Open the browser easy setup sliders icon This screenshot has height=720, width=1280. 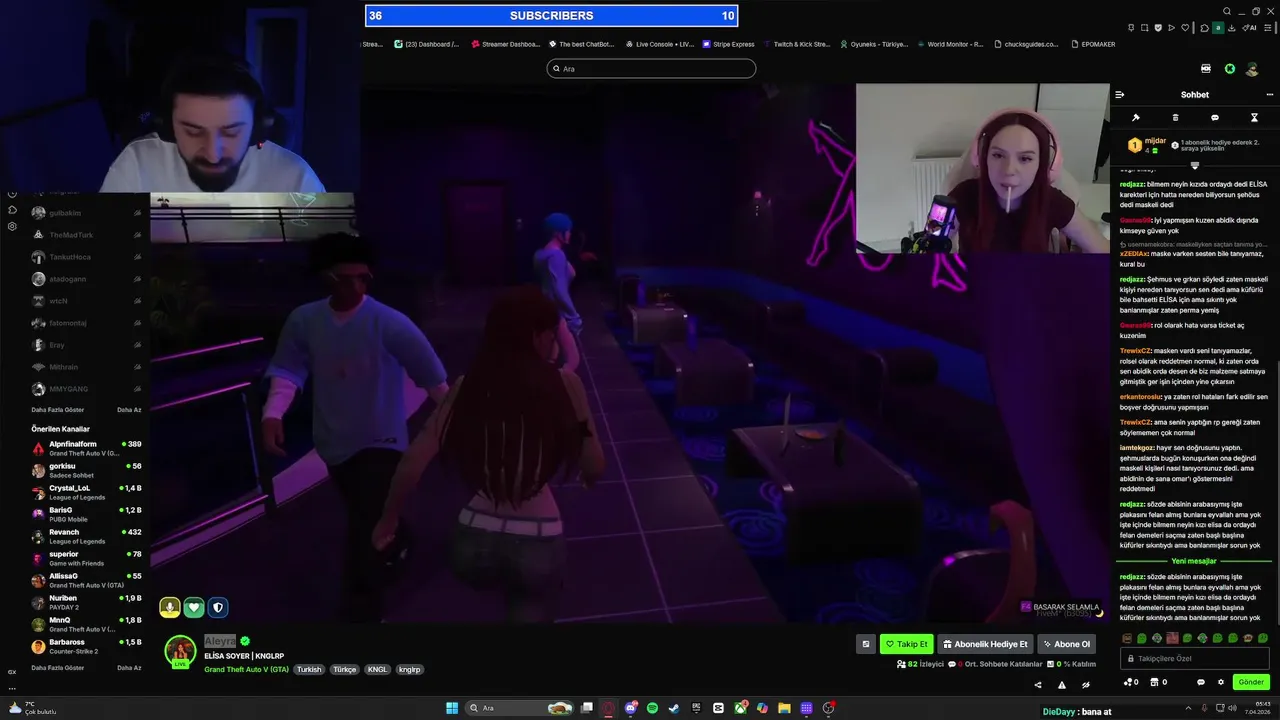(1267, 28)
